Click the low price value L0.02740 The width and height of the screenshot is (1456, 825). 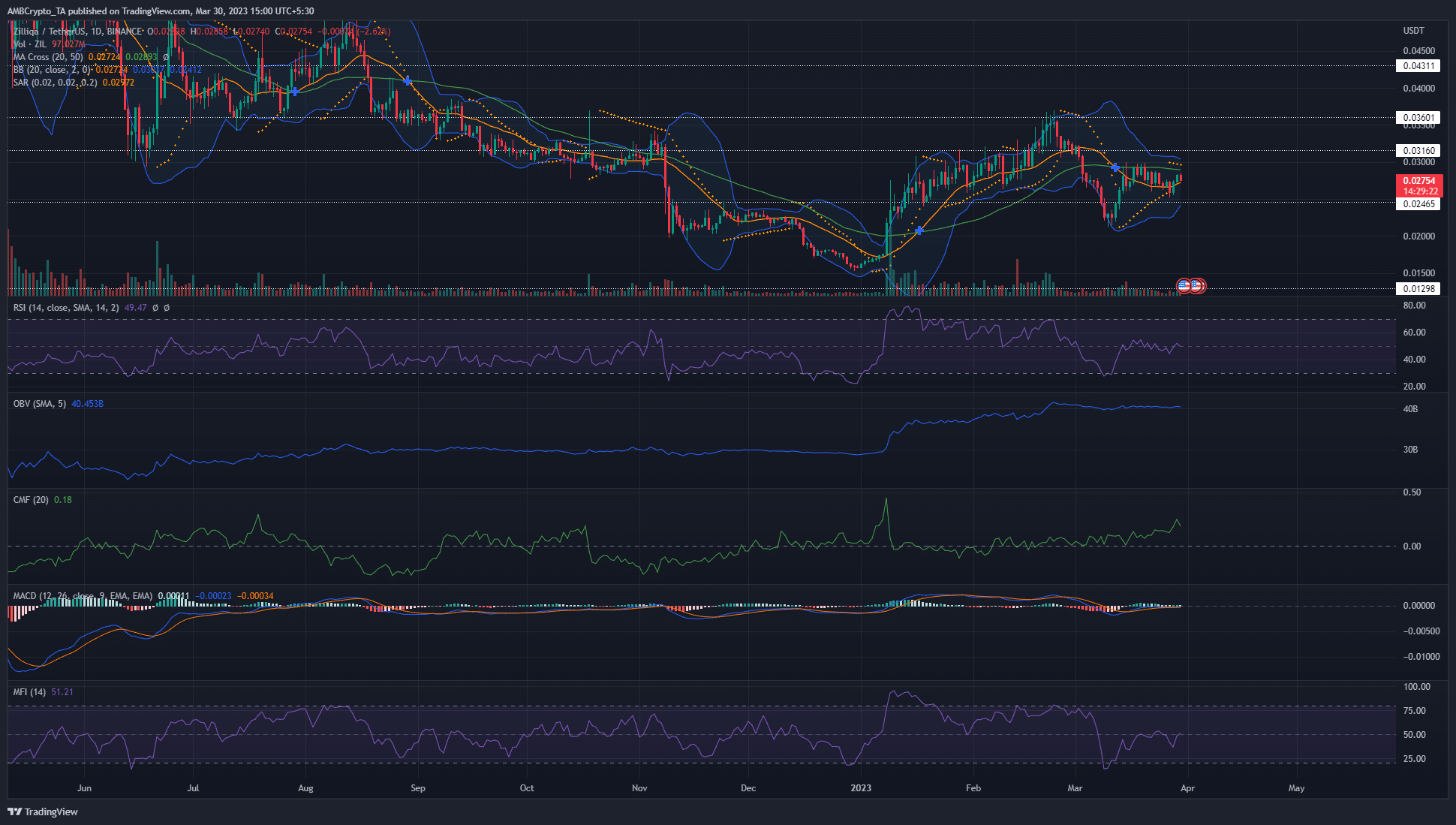[x=251, y=32]
